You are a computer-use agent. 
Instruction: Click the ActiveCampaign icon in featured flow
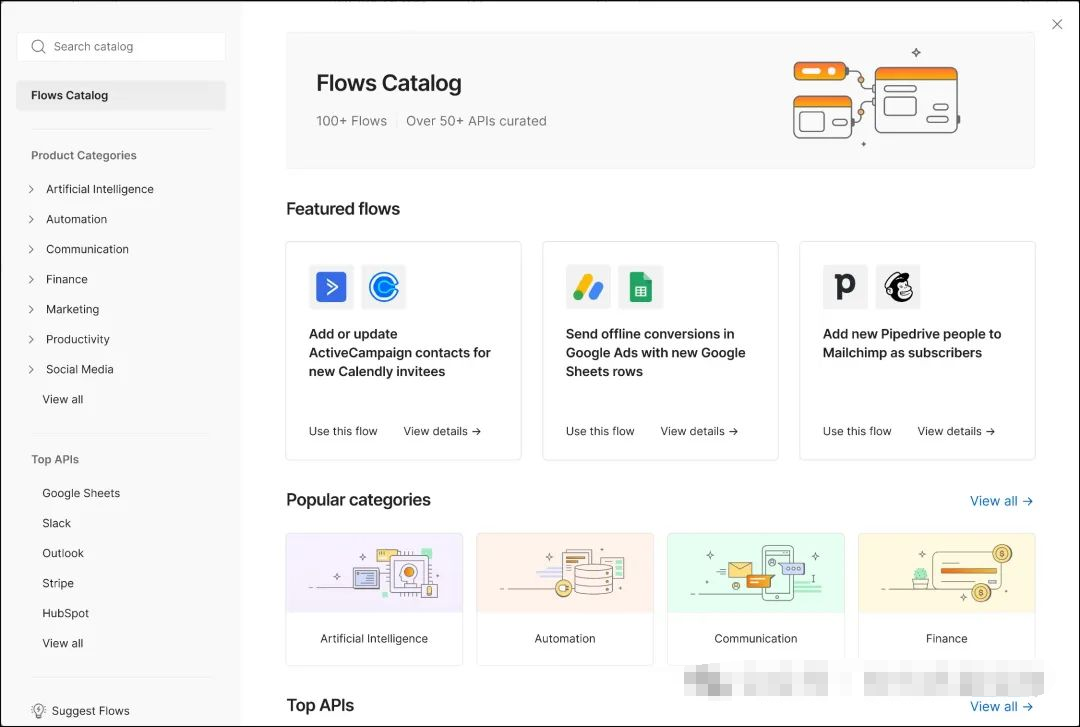(331, 287)
